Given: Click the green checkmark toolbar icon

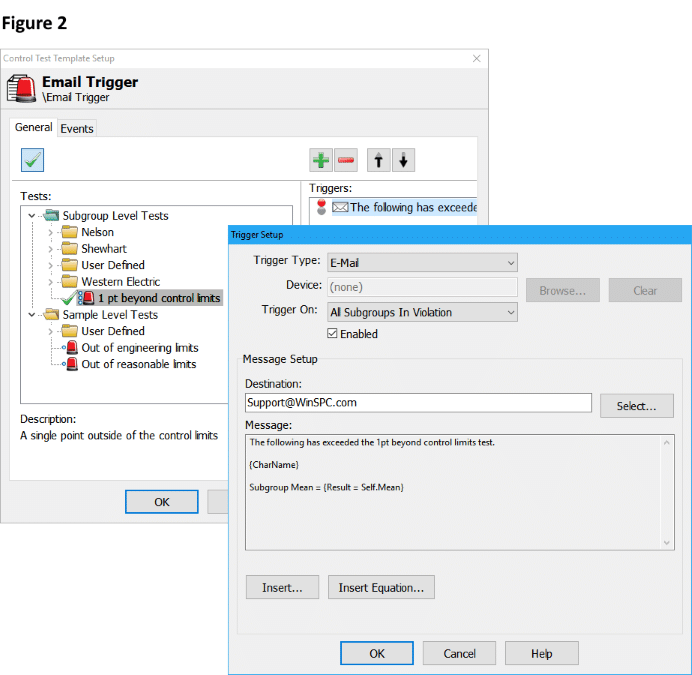Looking at the screenshot, I should tap(32, 160).
